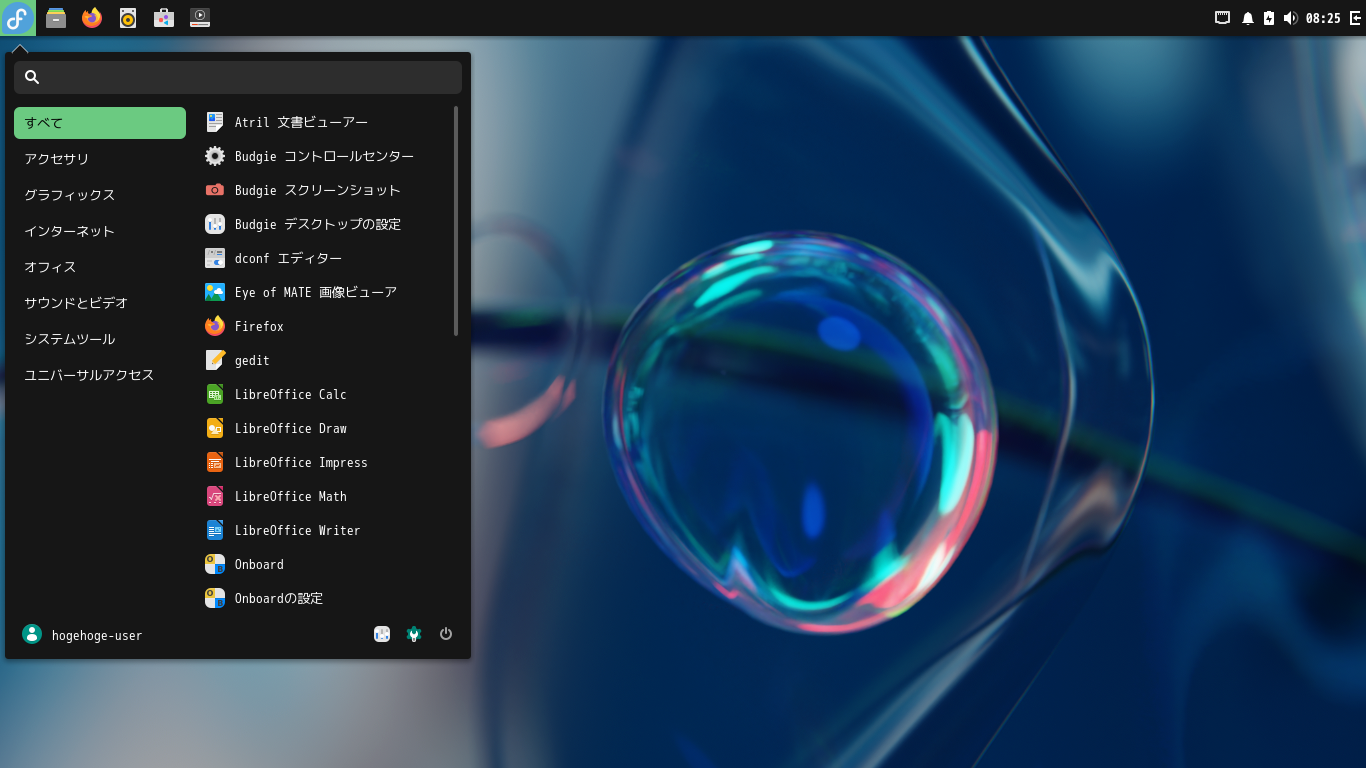Open the file manager from the panel
Viewport: 1366px width, 768px height.
click(x=56, y=18)
